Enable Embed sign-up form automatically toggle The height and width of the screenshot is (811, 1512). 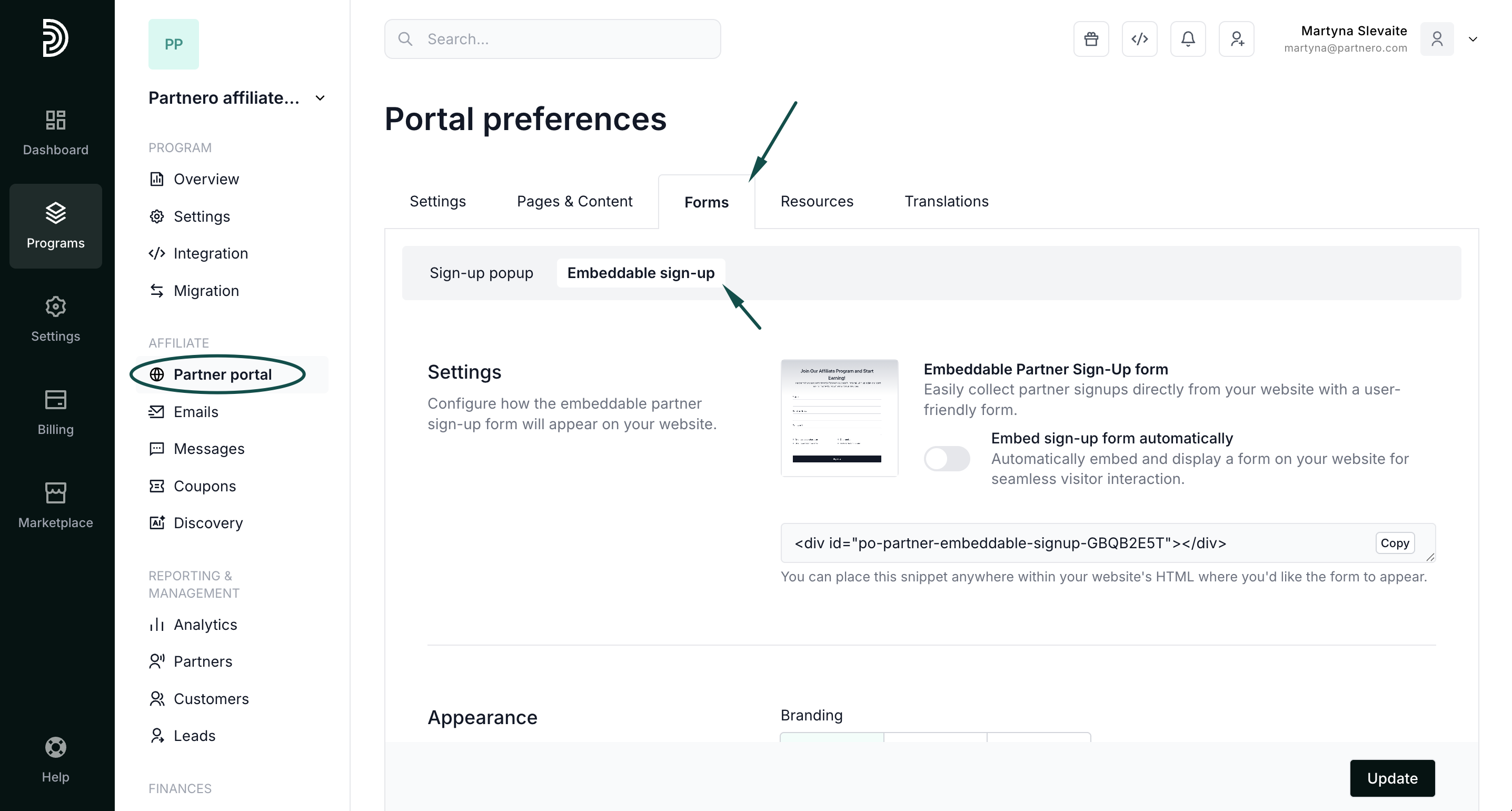click(x=946, y=458)
